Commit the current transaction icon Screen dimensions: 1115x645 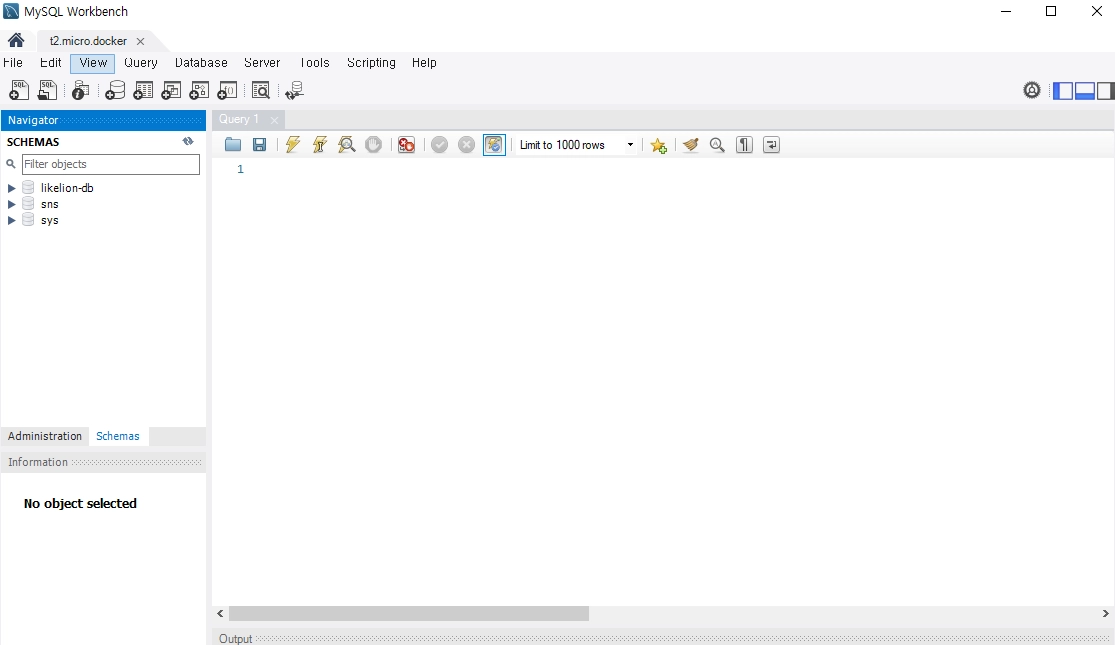tap(439, 145)
